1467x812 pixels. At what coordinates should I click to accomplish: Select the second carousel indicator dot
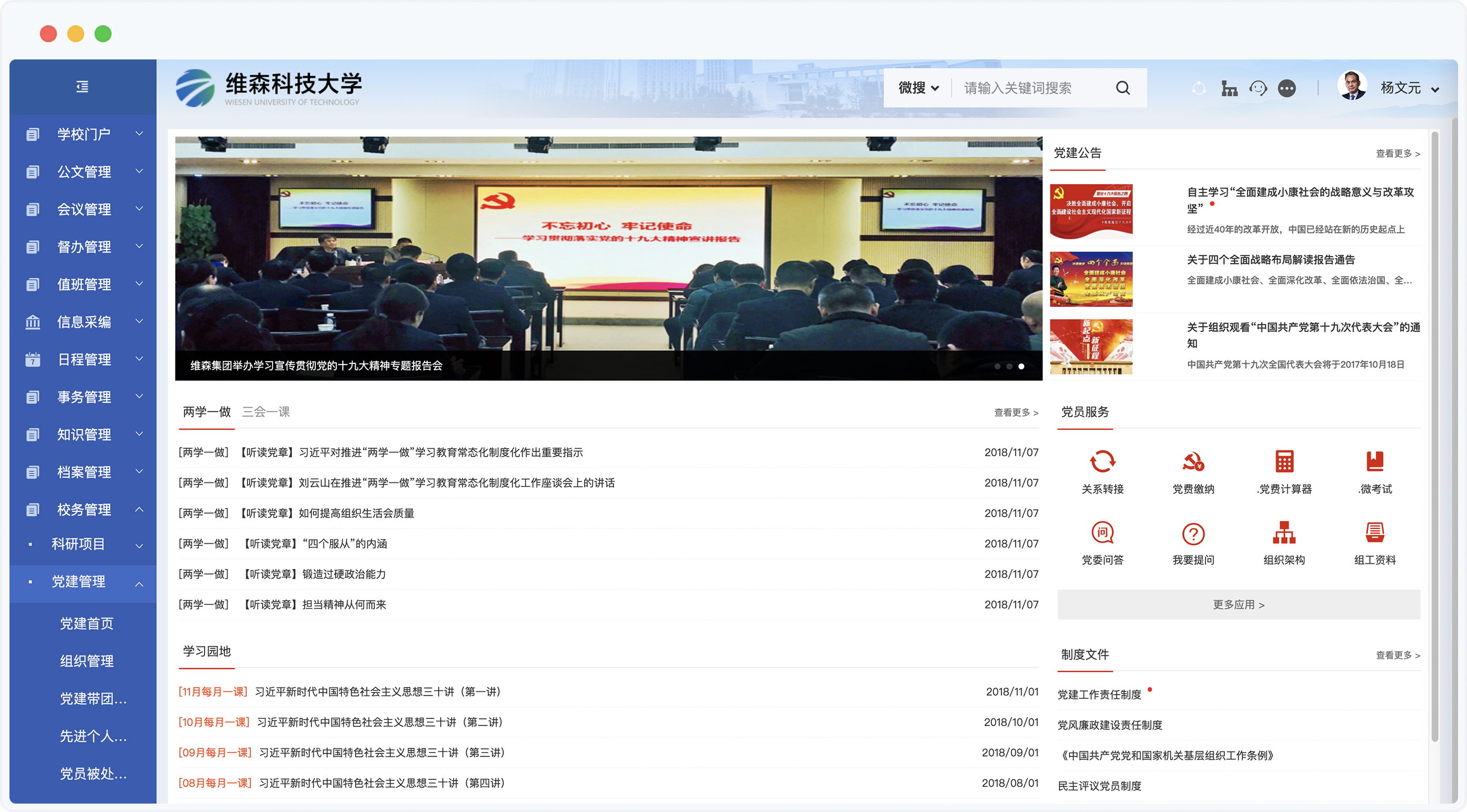click(1009, 367)
